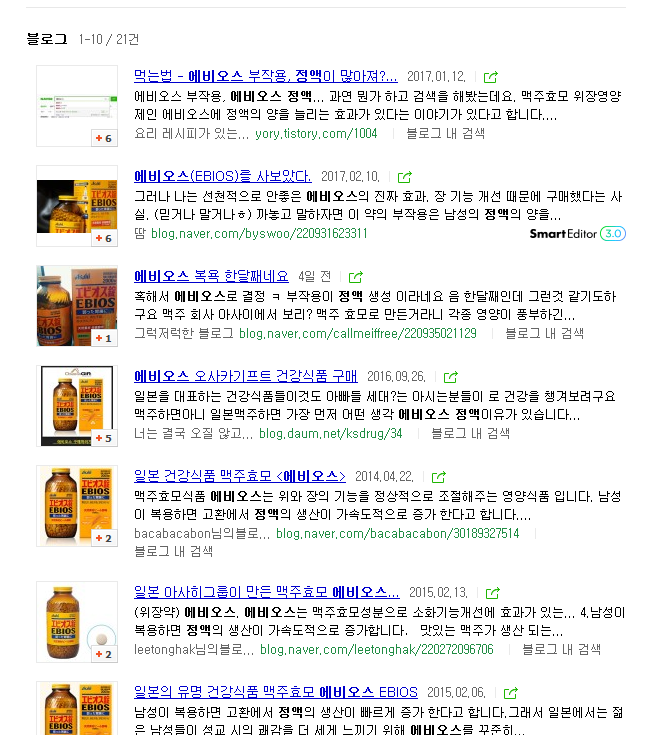
Task: Click '블로그 내 검색' under the bacabacabon result
Action: (173, 550)
